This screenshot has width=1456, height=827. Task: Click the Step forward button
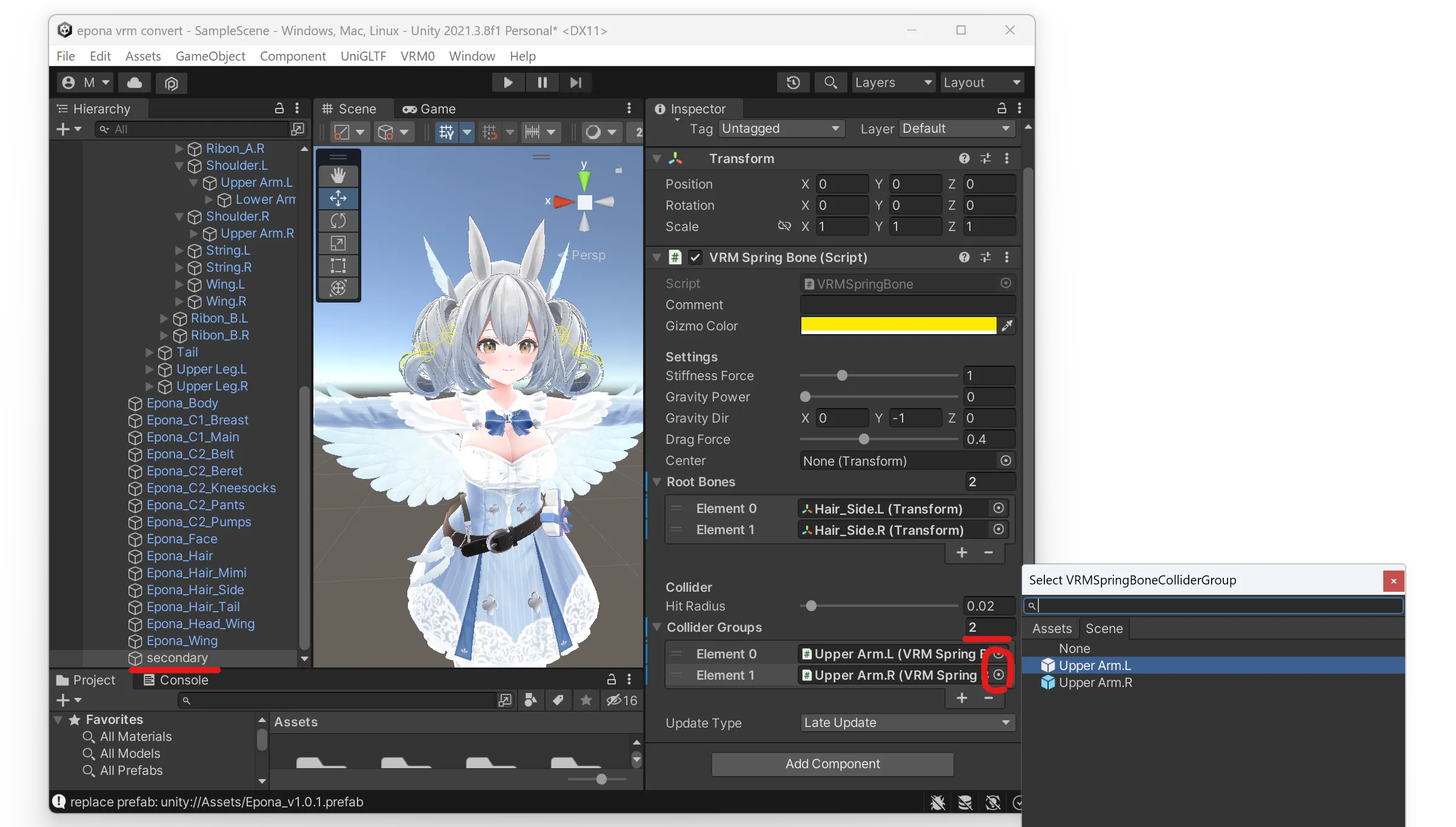coord(576,82)
